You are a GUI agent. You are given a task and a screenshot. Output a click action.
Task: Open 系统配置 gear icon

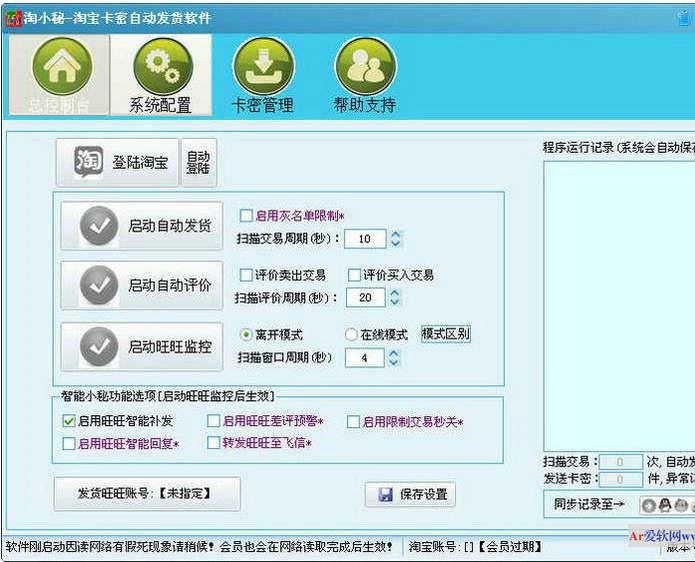[162, 66]
